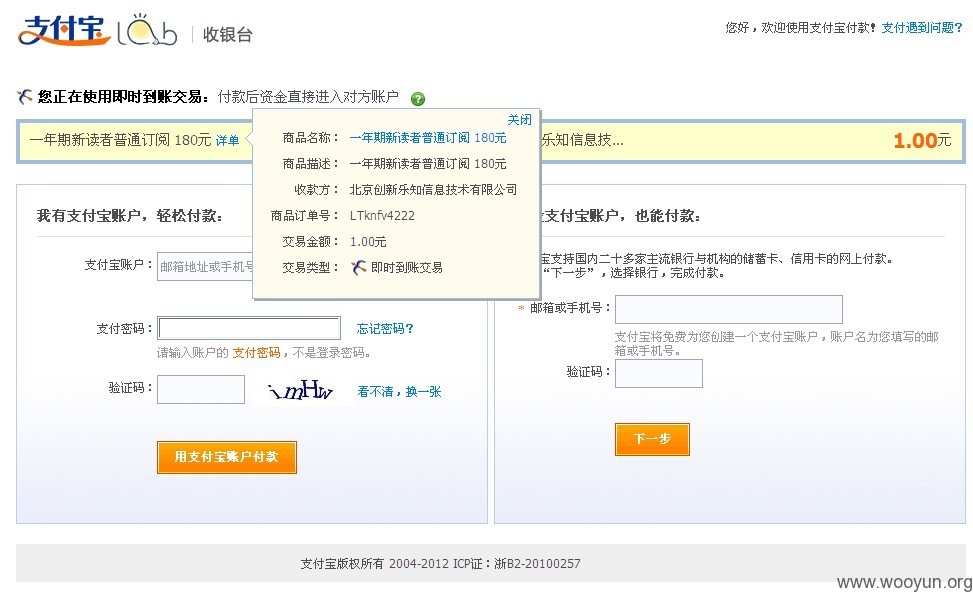Click the orange 支付密码 hint text
Image resolution: width=973 pixels, height=592 pixels.
click(256, 353)
